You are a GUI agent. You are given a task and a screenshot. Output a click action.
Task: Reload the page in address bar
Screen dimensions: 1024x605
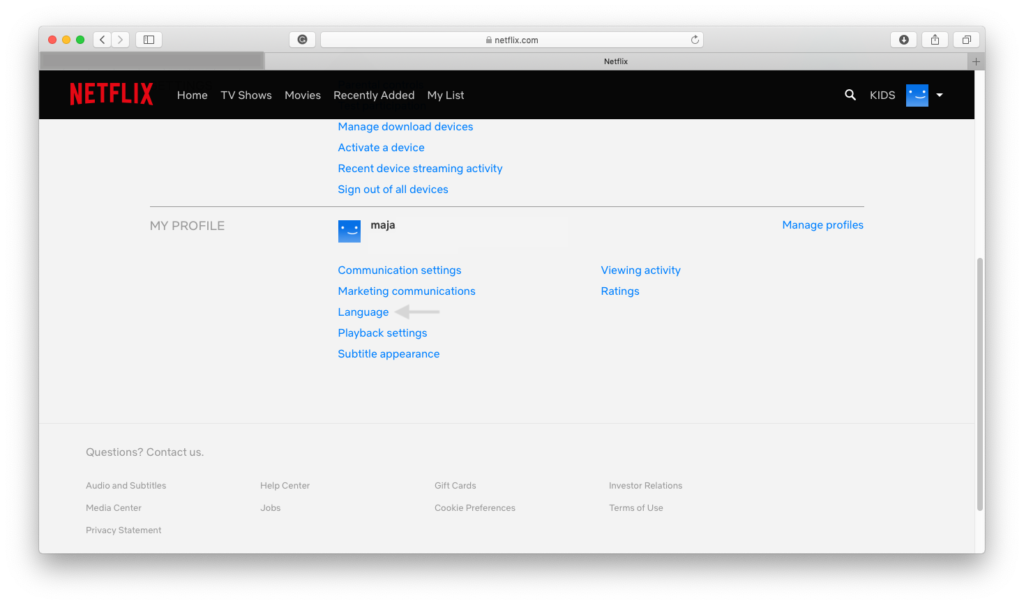point(695,40)
